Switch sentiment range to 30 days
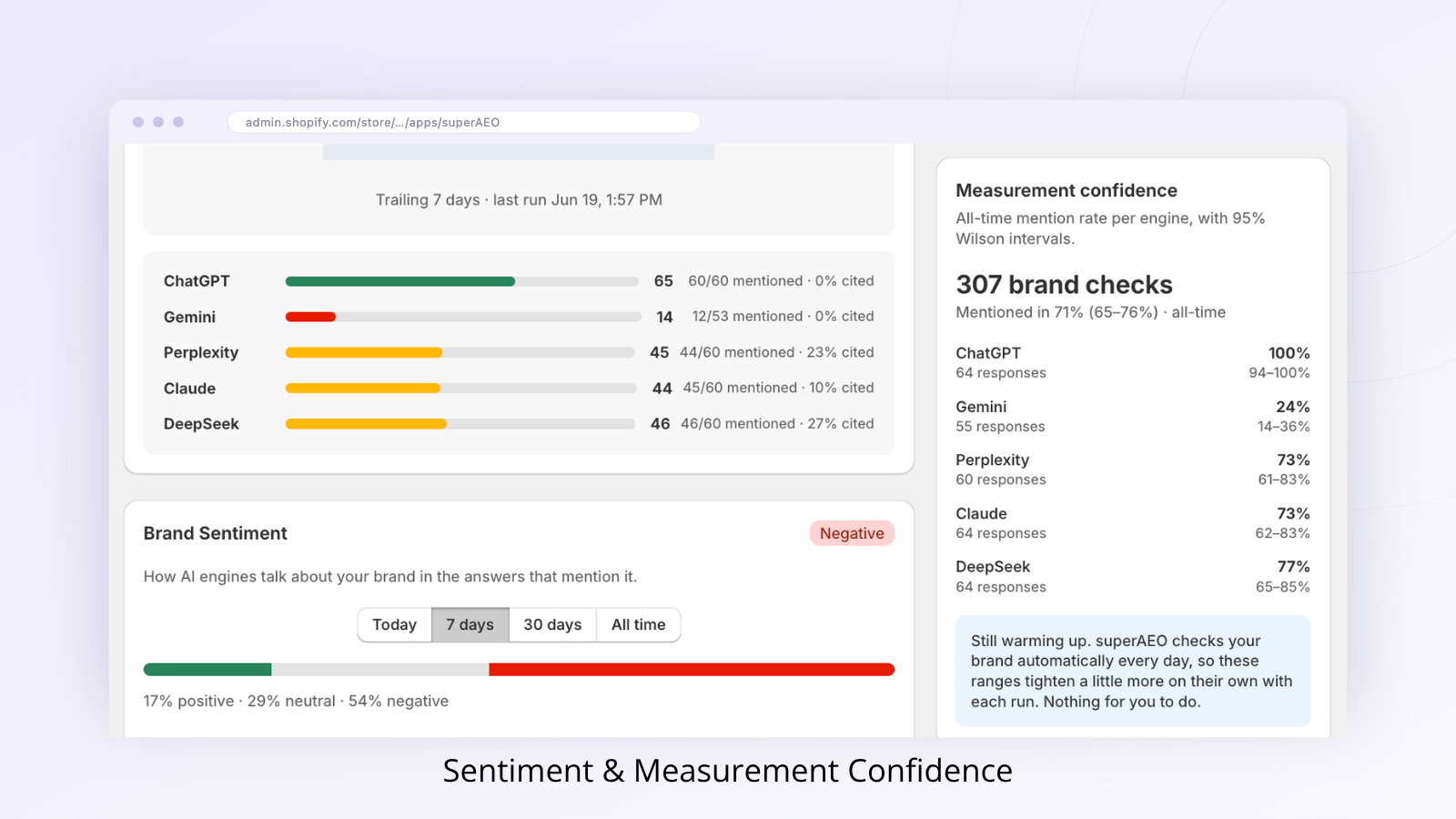Screen dimensions: 1456x819 (x=552, y=625)
